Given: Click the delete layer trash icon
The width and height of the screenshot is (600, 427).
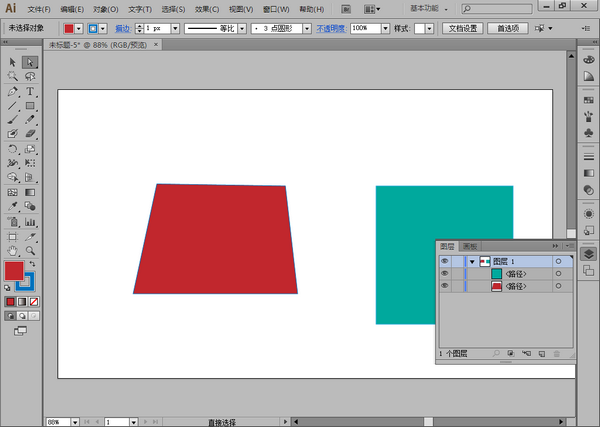Looking at the screenshot, I should tap(557, 353).
